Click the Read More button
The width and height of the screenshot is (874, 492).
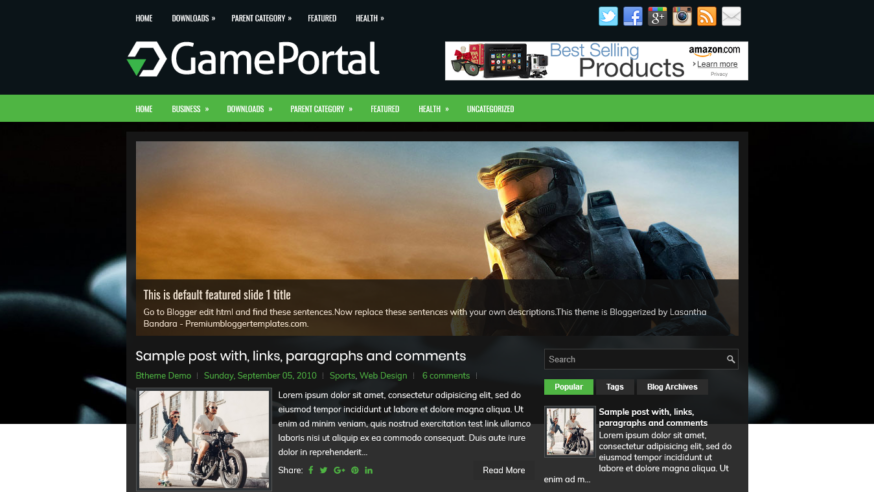pos(504,470)
